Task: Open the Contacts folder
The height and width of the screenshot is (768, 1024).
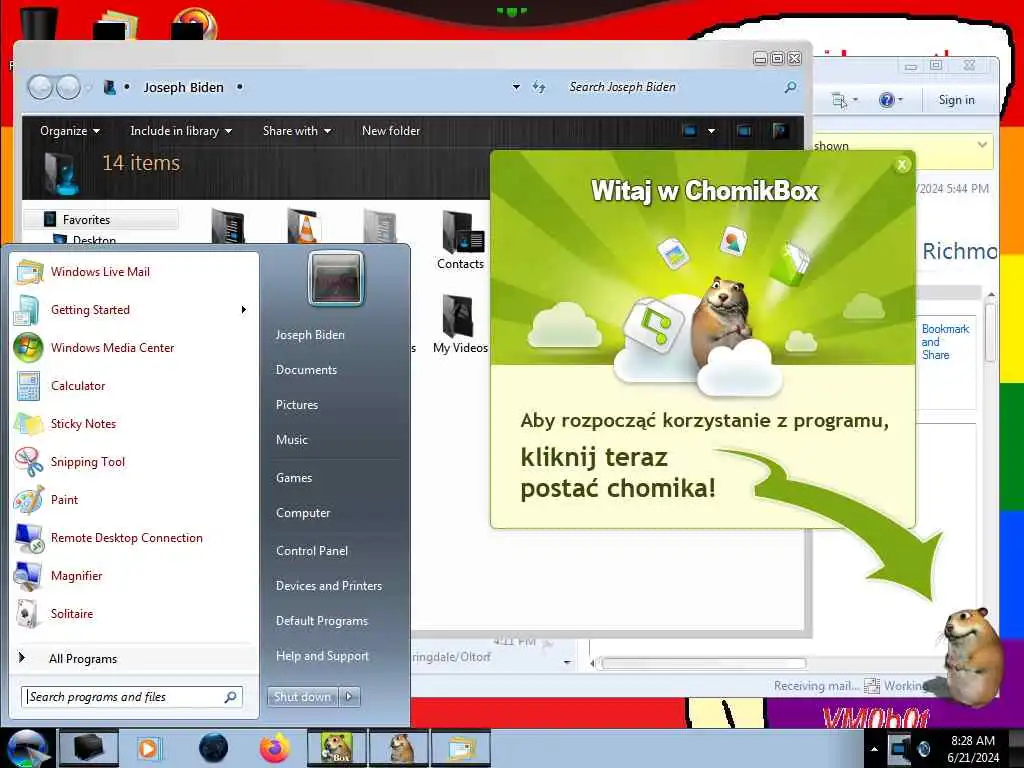Action: point(460,240)
